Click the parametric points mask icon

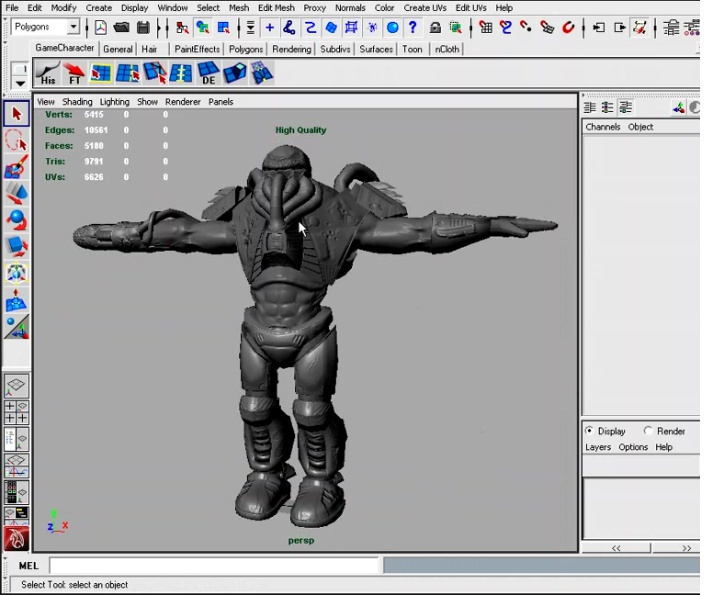point(290,28)
